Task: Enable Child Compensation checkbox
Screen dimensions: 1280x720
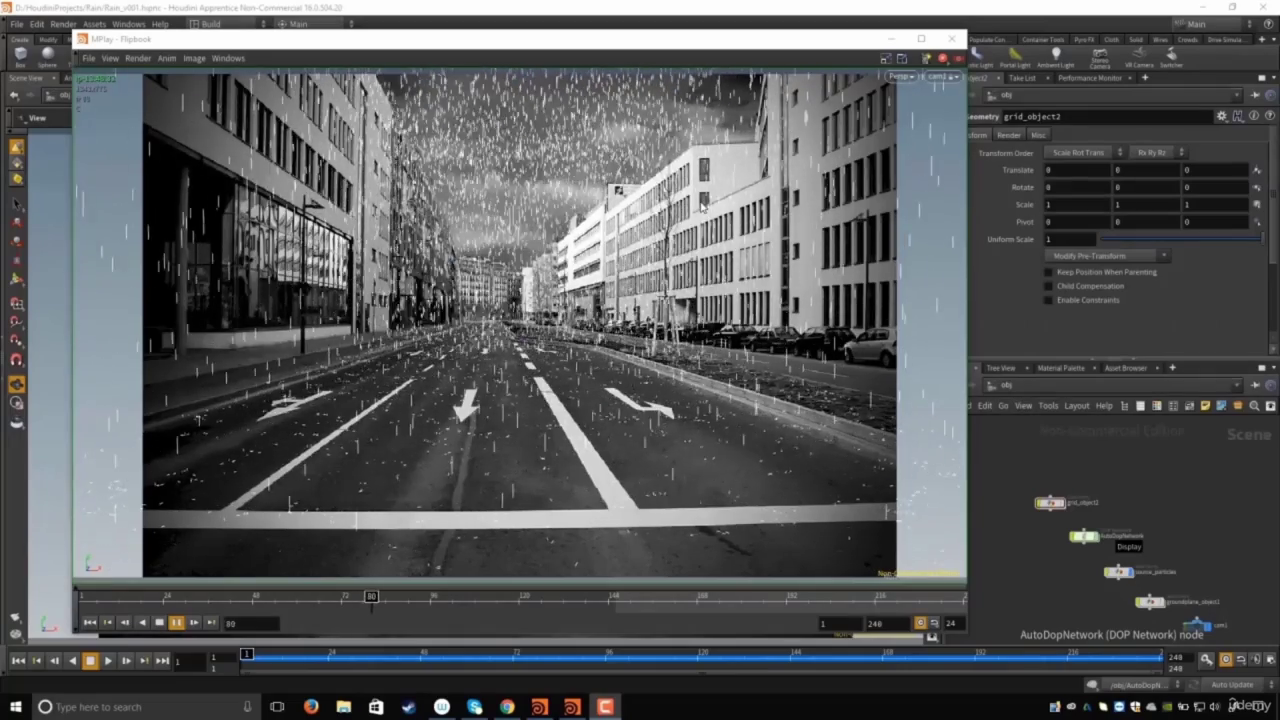Action: 1048,286
